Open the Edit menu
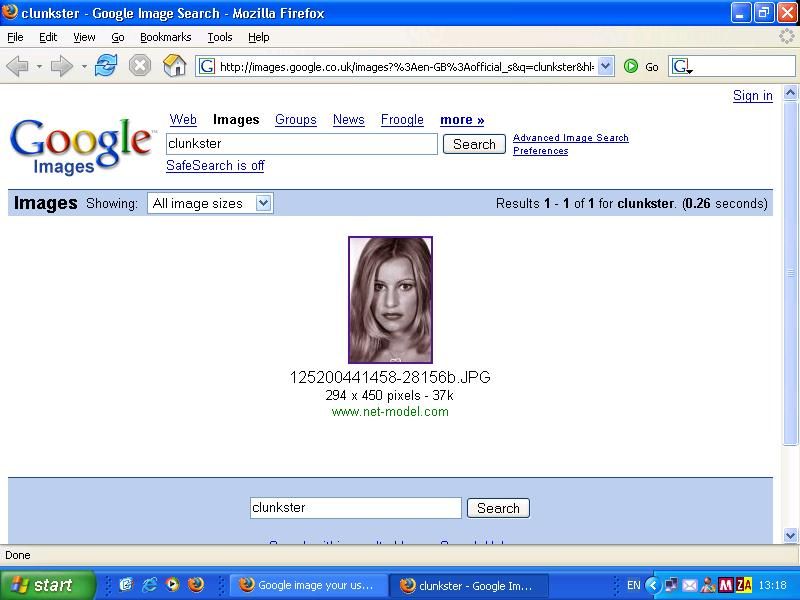800x600 pixels. (x=48, y=37)
